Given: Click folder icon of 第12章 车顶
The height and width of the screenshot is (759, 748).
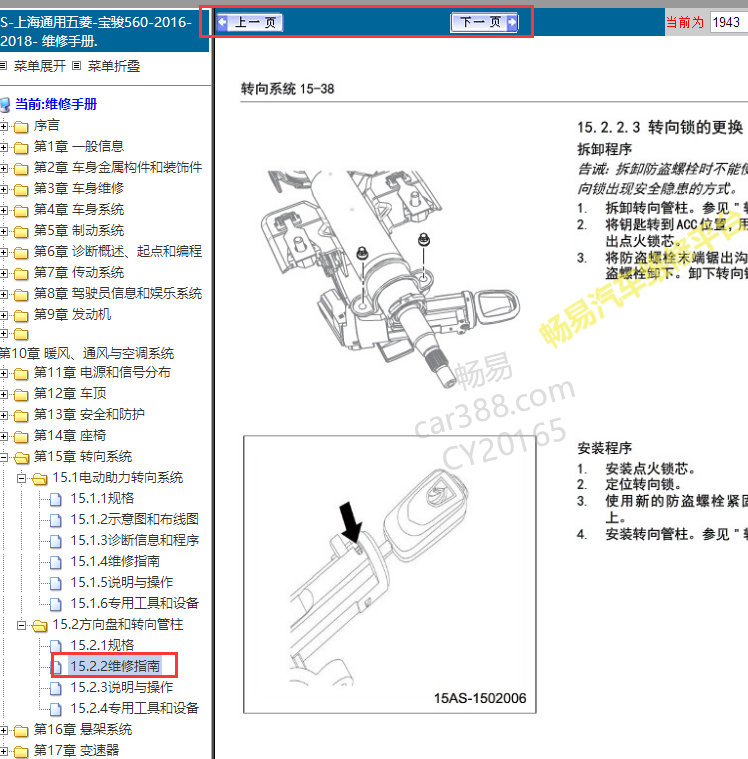Looking at the screenshot, I should 21,395.
